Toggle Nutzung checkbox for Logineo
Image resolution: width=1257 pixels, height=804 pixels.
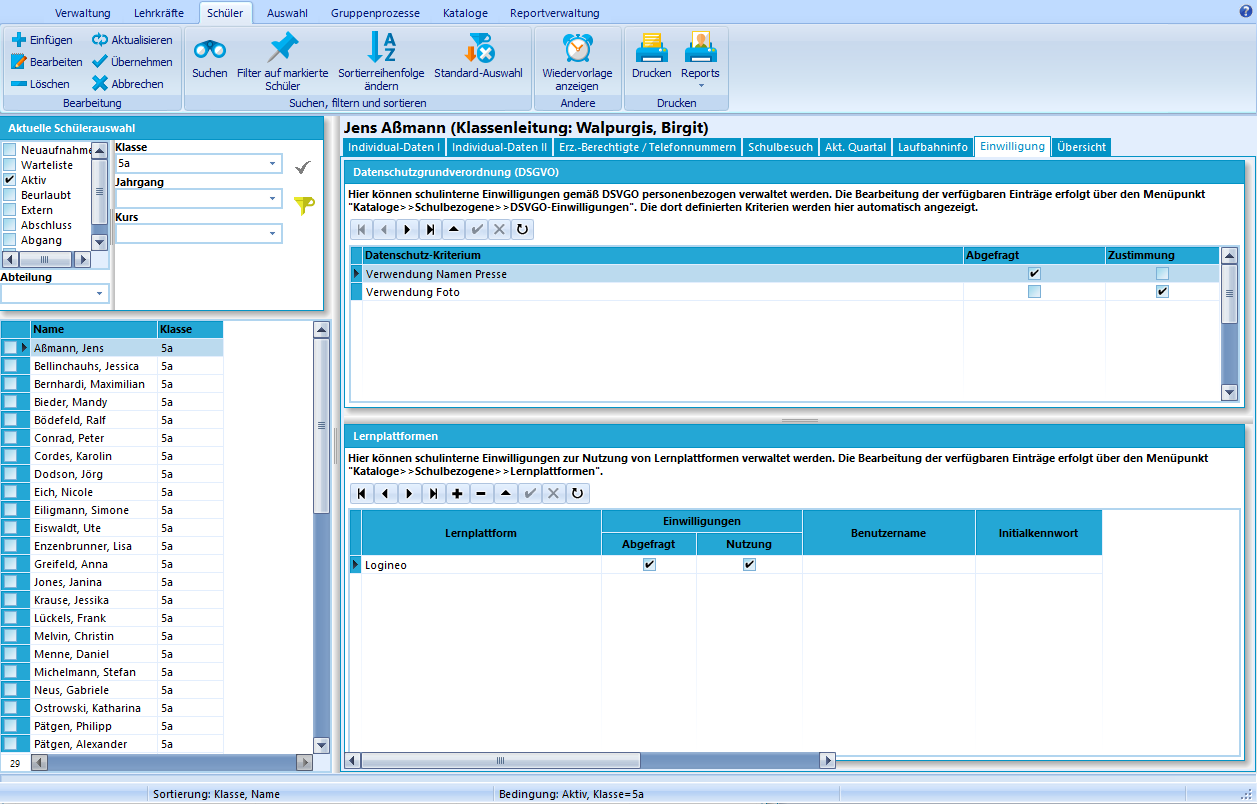[749, 565]
